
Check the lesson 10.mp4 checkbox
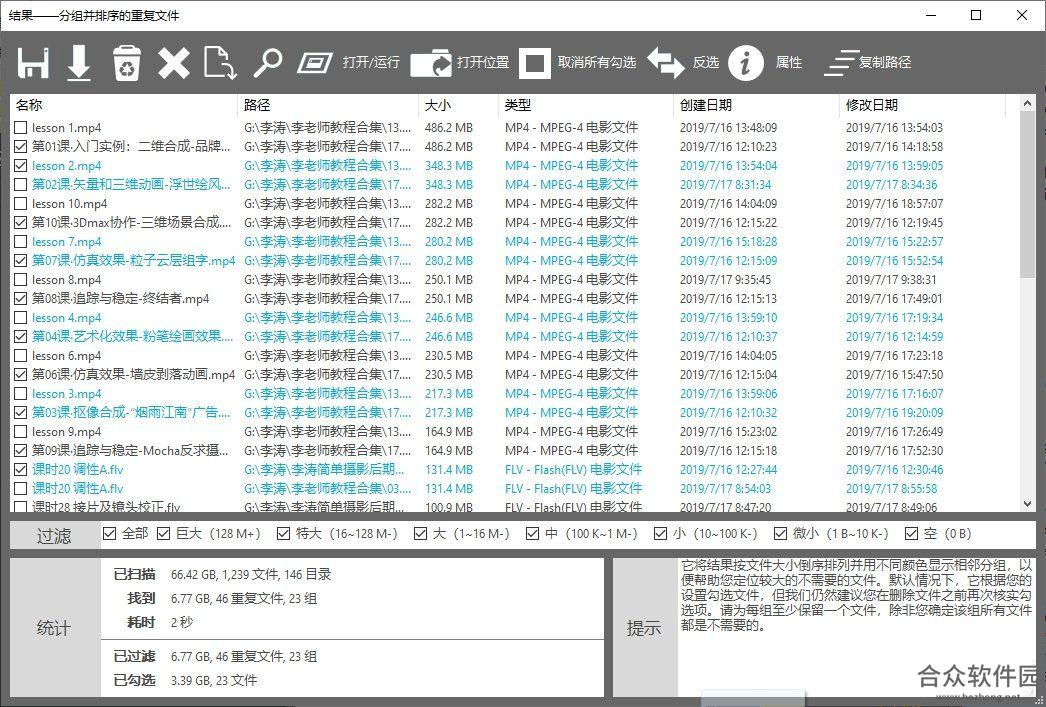click(x=21, y=203)
